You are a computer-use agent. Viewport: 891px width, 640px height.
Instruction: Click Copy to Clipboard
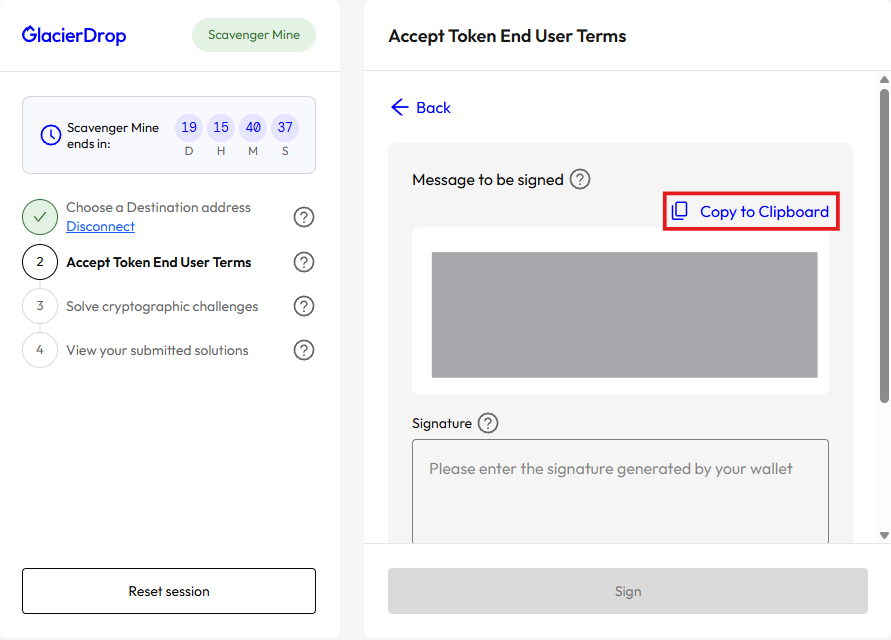(x=751, y=211)
